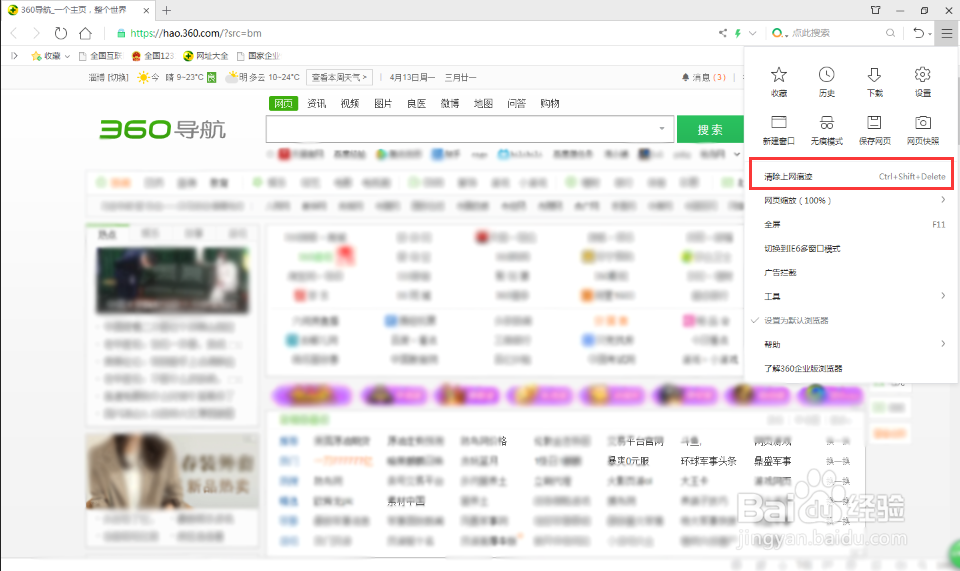Open a new tab with plus button
Screen dimensions: 960x571
coord(167,10)
